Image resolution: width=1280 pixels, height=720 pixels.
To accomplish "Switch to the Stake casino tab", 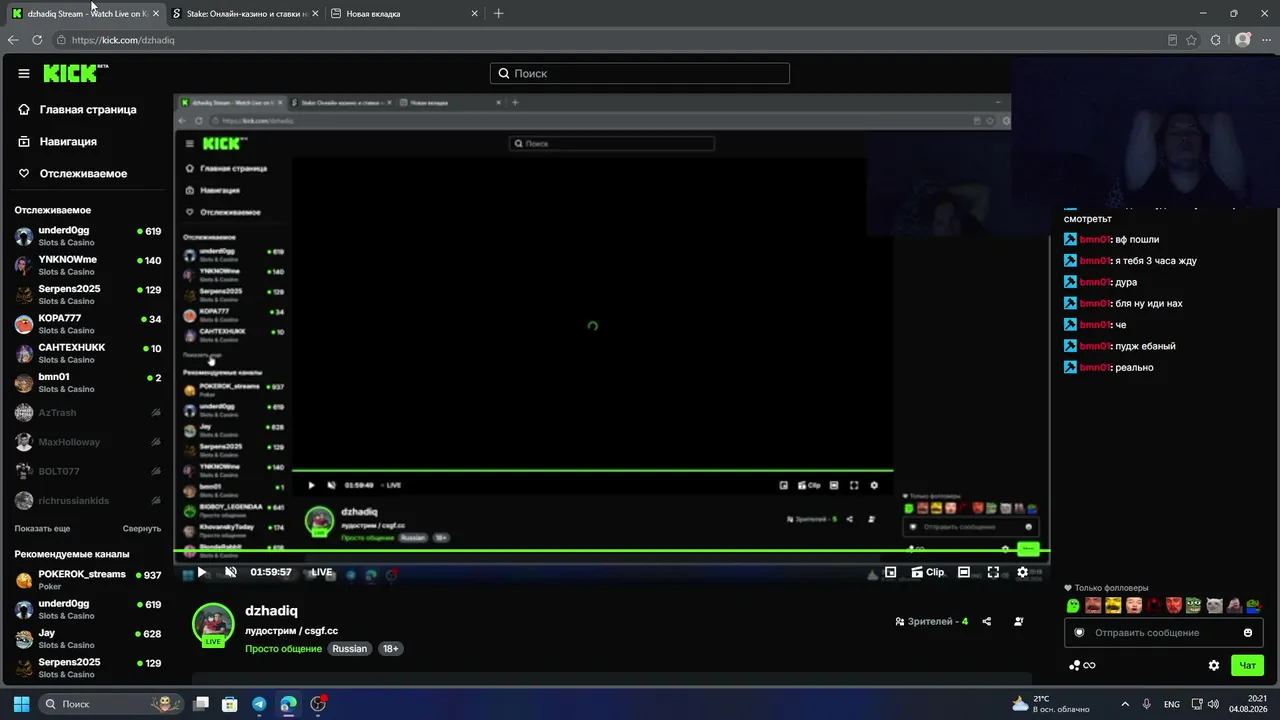I will point(246,14).
